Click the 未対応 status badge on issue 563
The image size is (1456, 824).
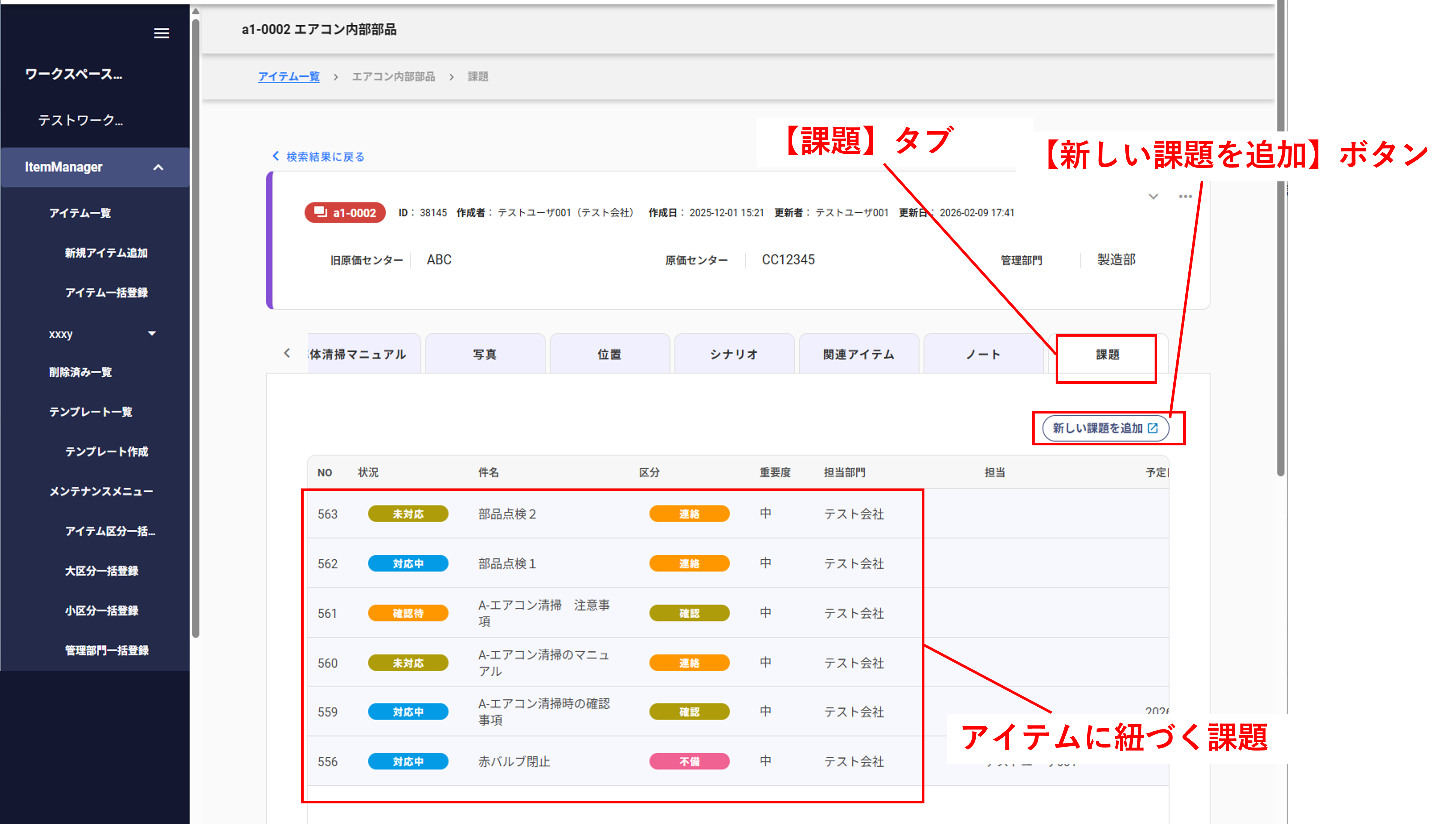point(407,514)
